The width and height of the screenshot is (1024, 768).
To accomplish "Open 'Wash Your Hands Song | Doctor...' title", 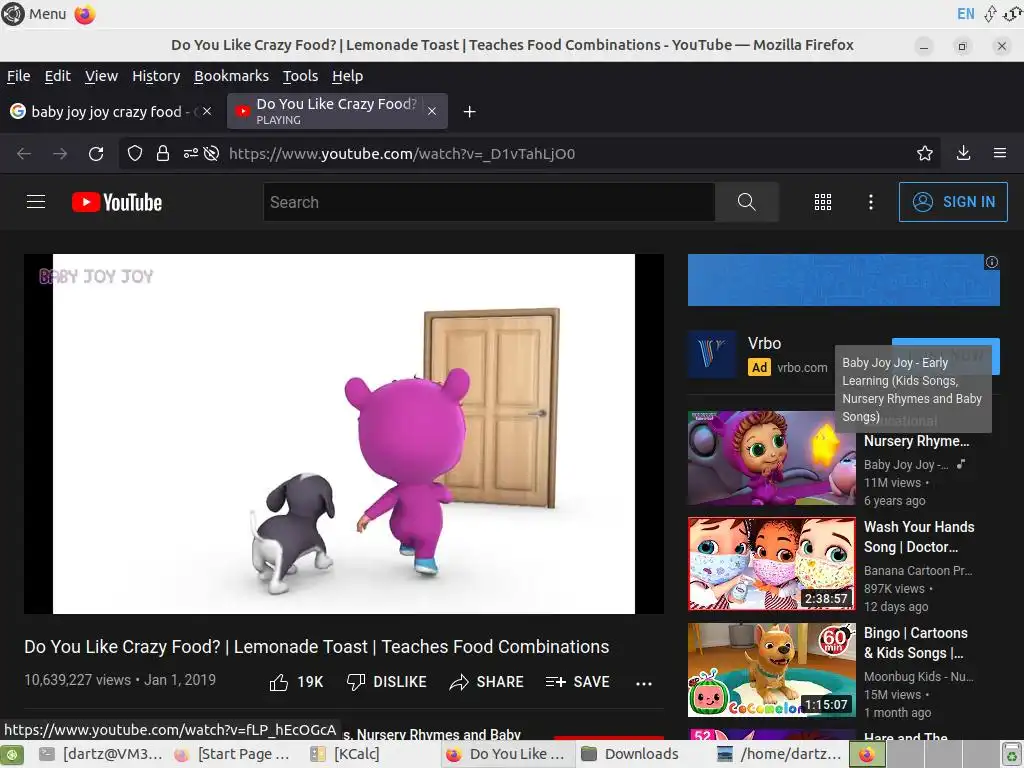I will point(919,537).
